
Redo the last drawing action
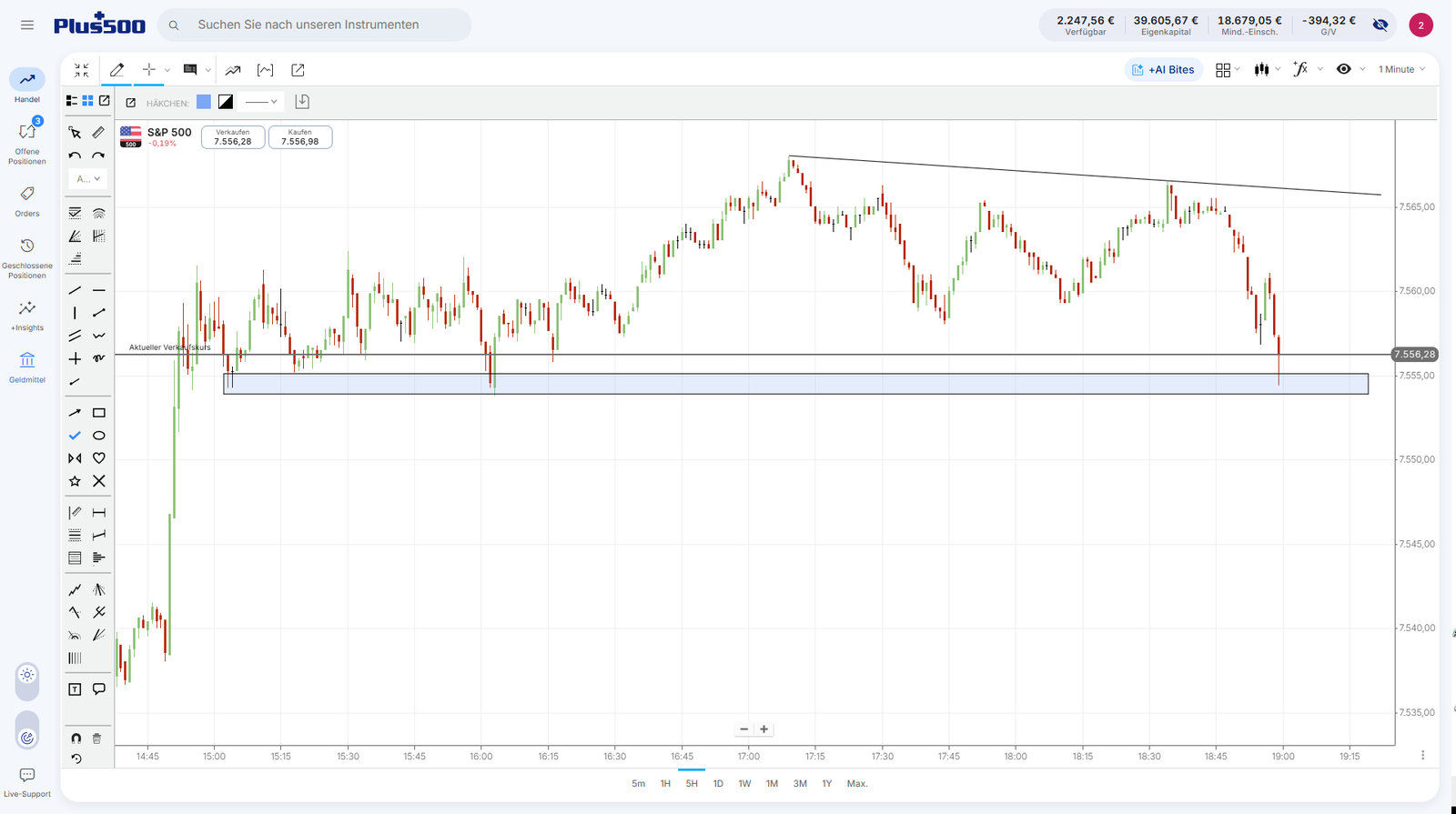99,156
